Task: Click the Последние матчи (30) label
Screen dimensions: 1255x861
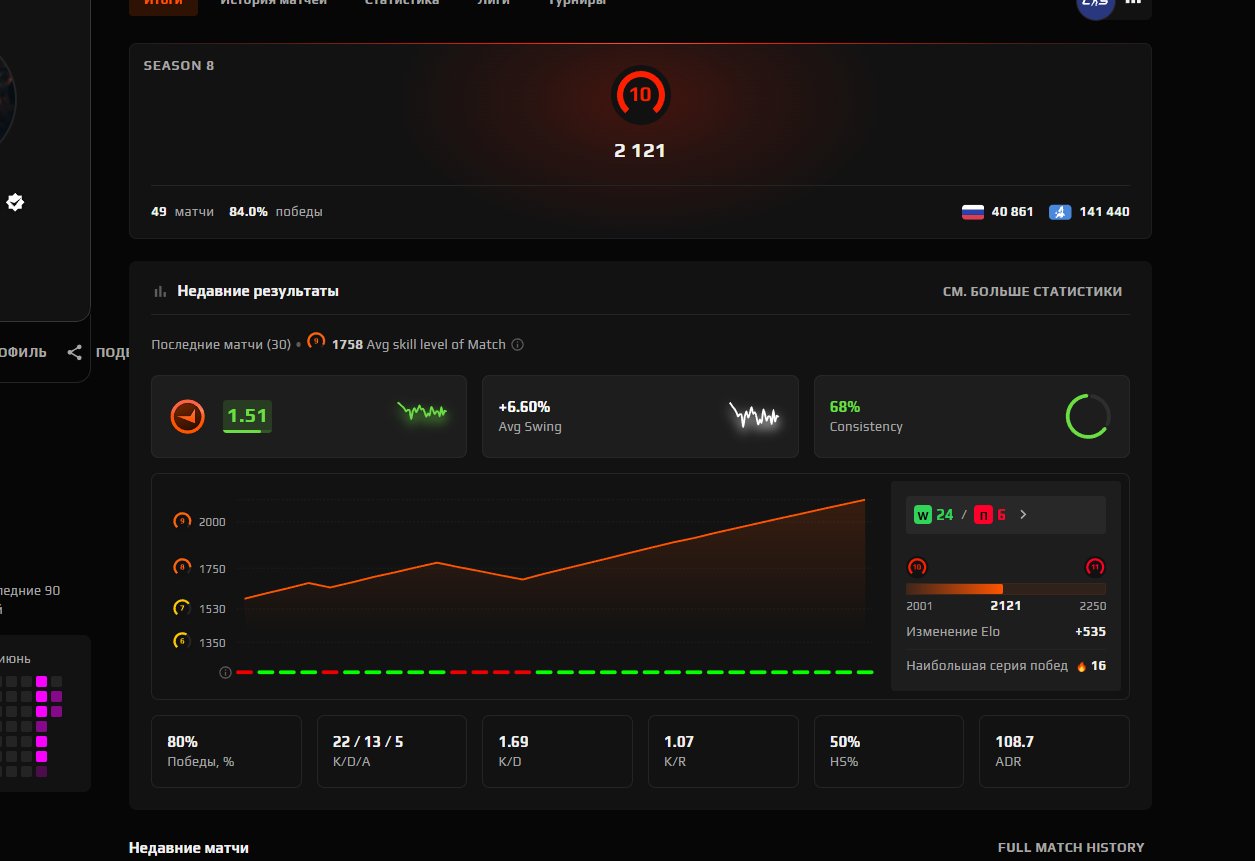Action: tap(221, 345)
